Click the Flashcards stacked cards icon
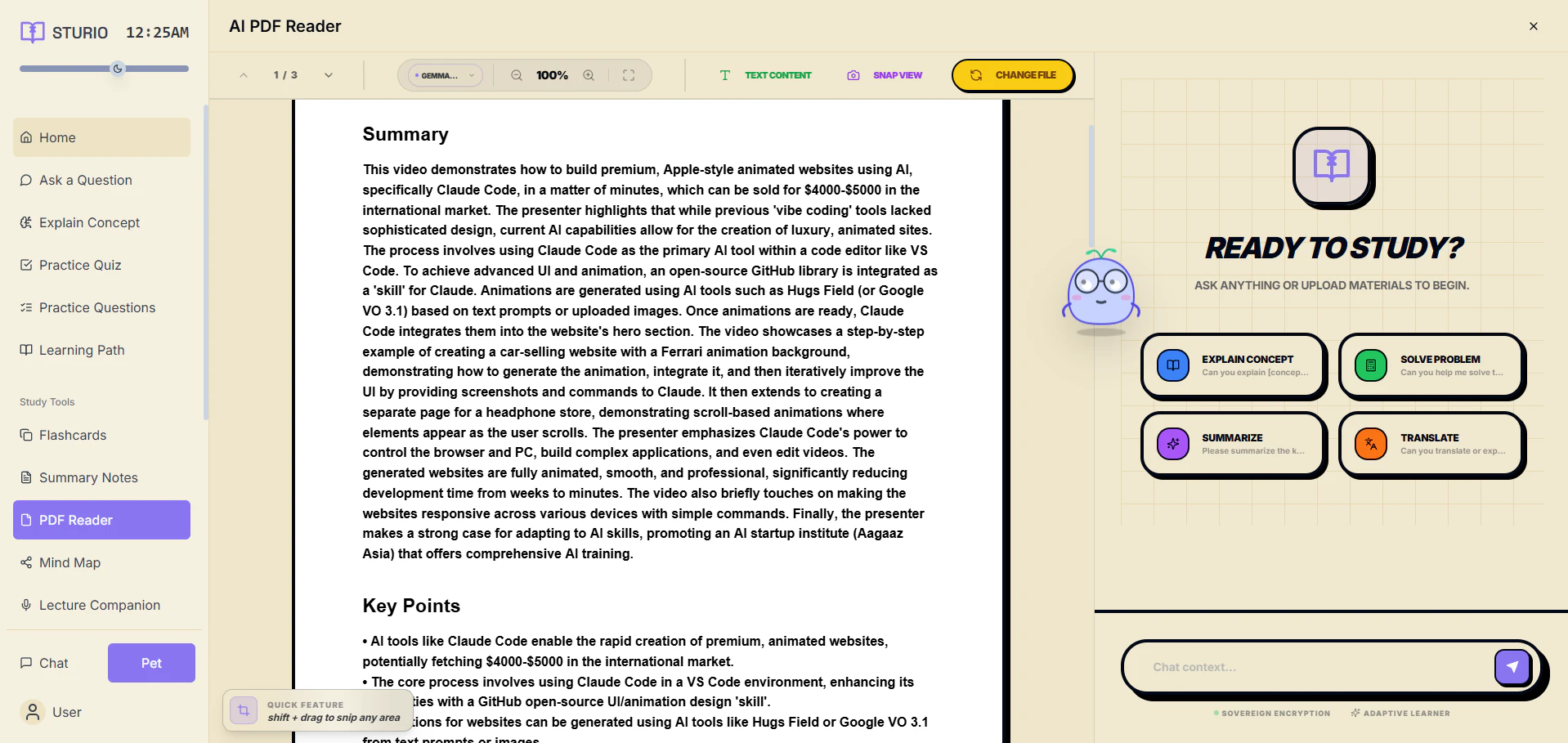1568x743 pixels. pyautogui.click(x=26, y=435)
